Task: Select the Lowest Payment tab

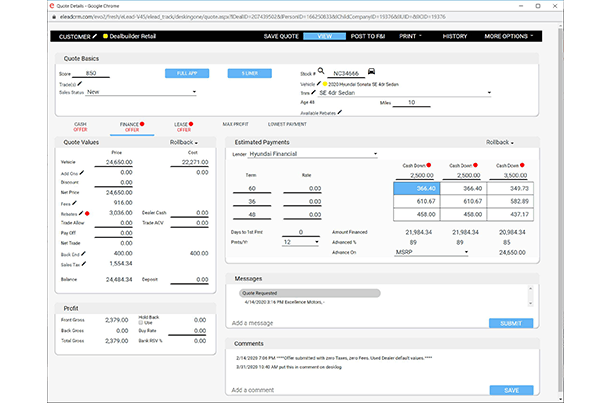Action: pyautogui.click(x=287, y=124)
